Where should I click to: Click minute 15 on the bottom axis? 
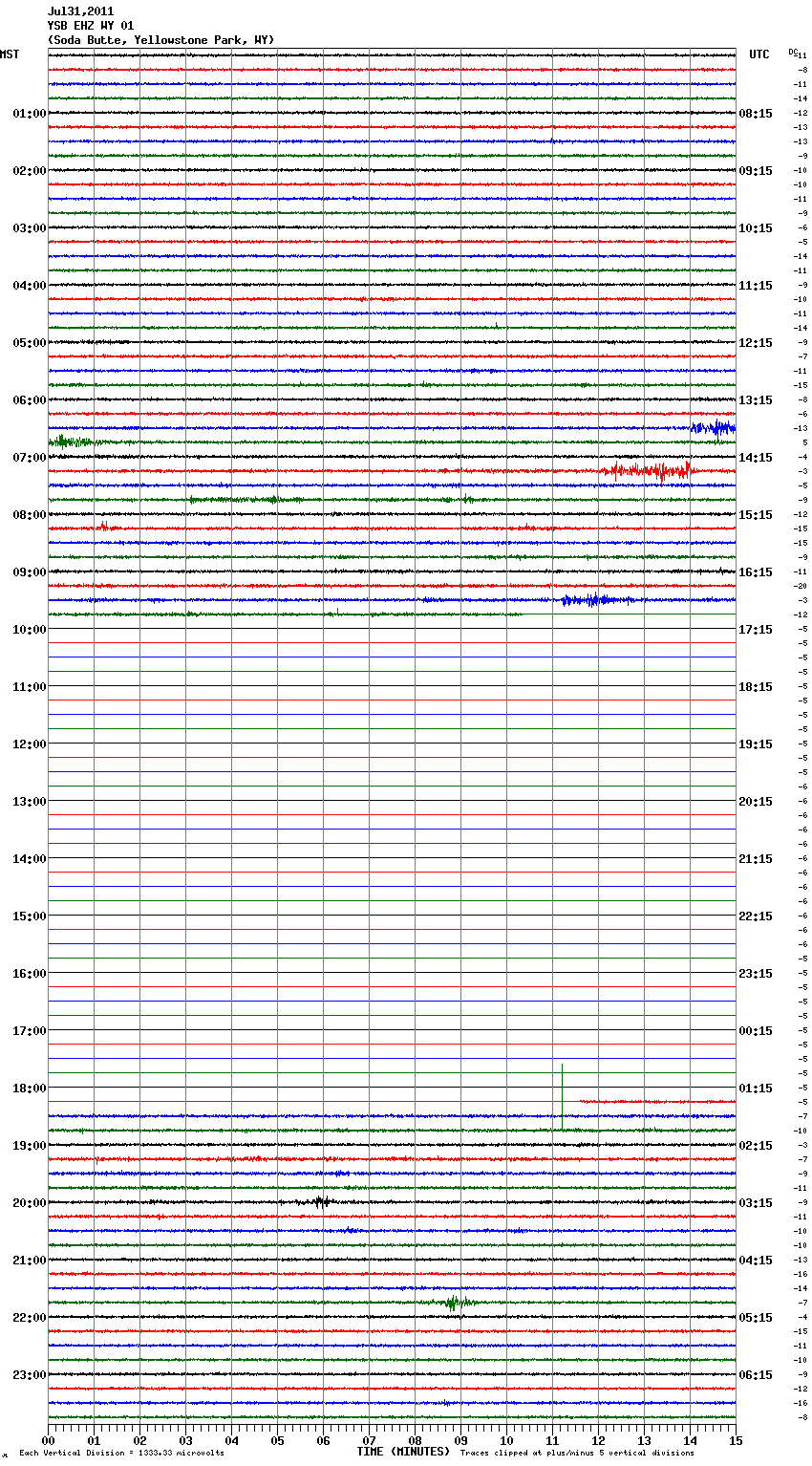[736, 1440]
